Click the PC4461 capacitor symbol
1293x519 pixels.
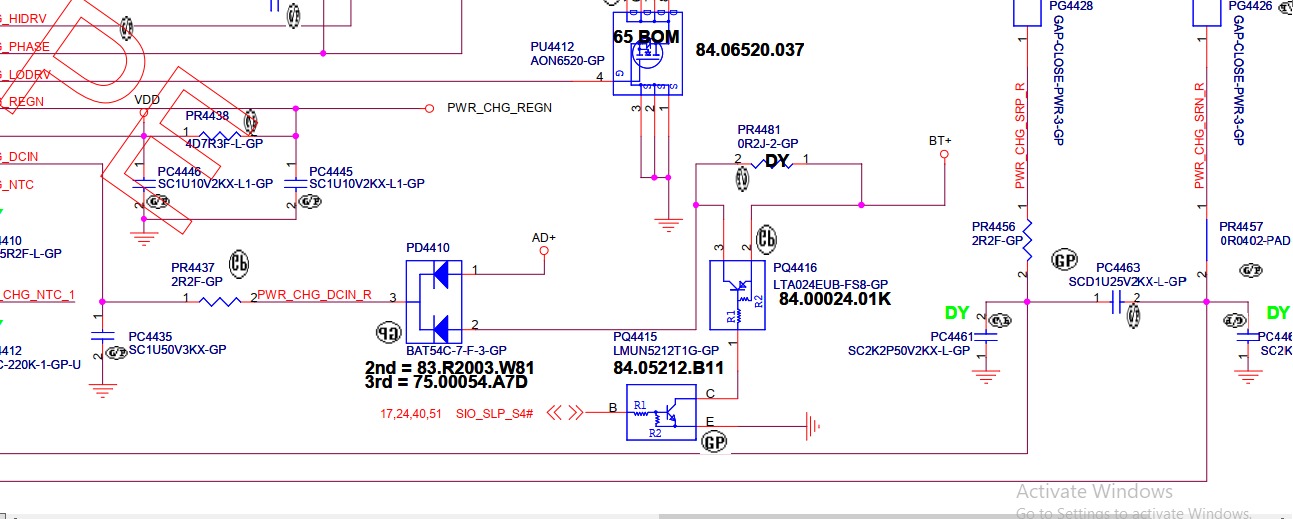986,337
